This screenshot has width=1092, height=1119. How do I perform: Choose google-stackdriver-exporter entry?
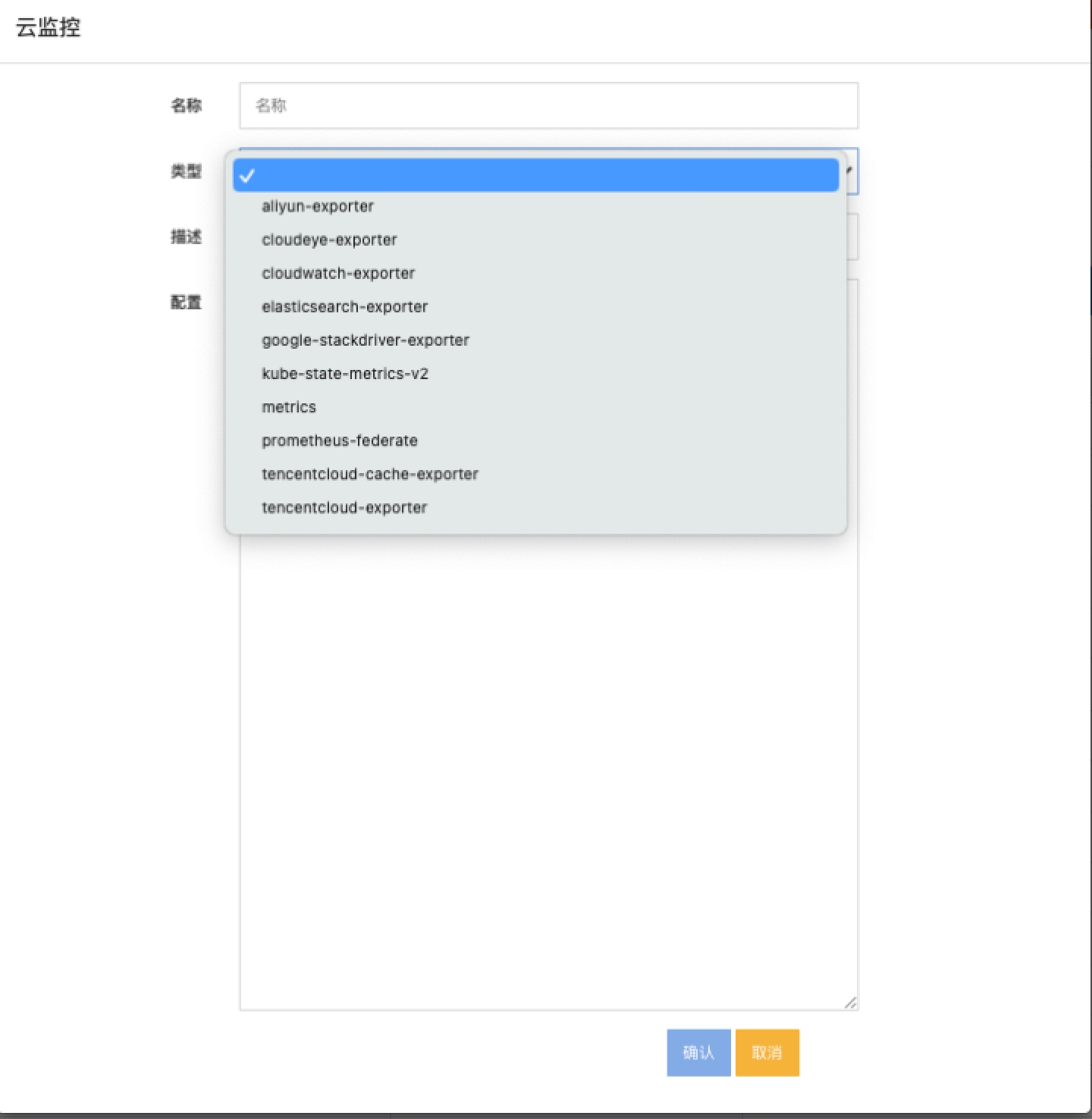[365, 340]
